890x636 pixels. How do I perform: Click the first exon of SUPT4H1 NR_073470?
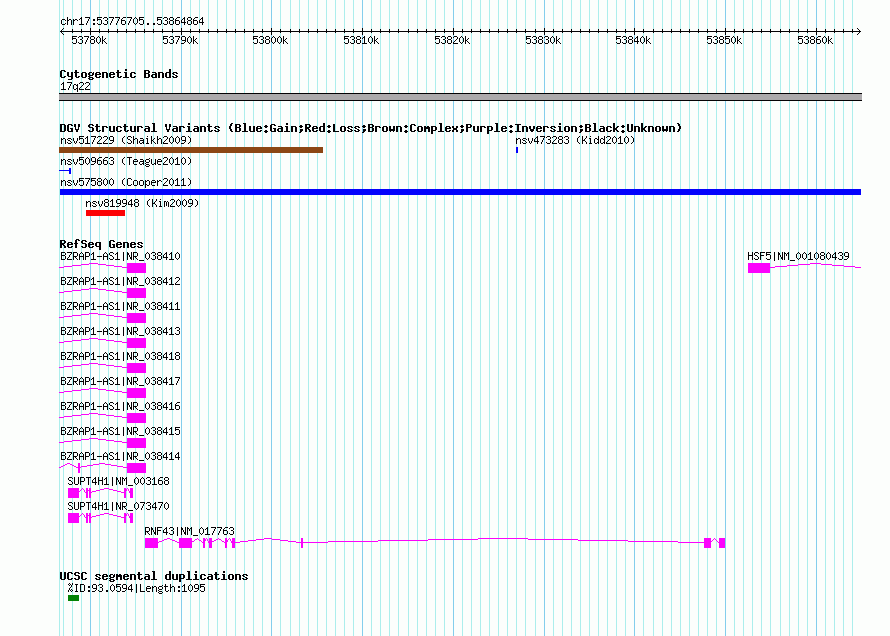coord(73,517)
